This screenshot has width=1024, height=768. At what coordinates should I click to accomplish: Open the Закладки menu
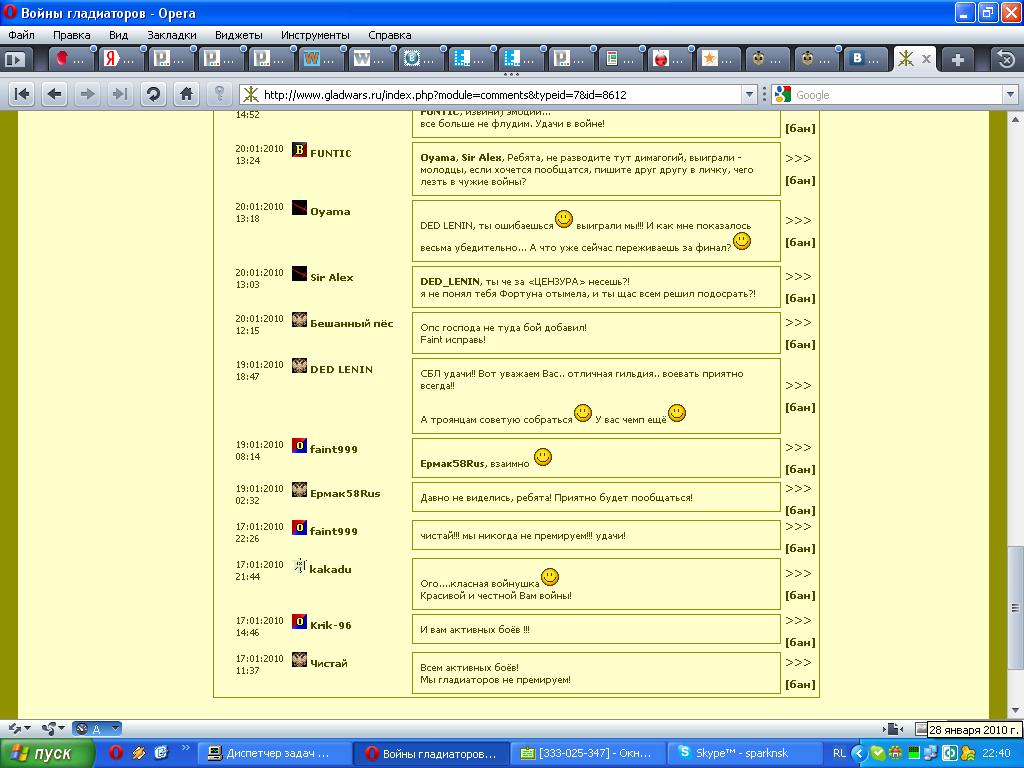171,35
